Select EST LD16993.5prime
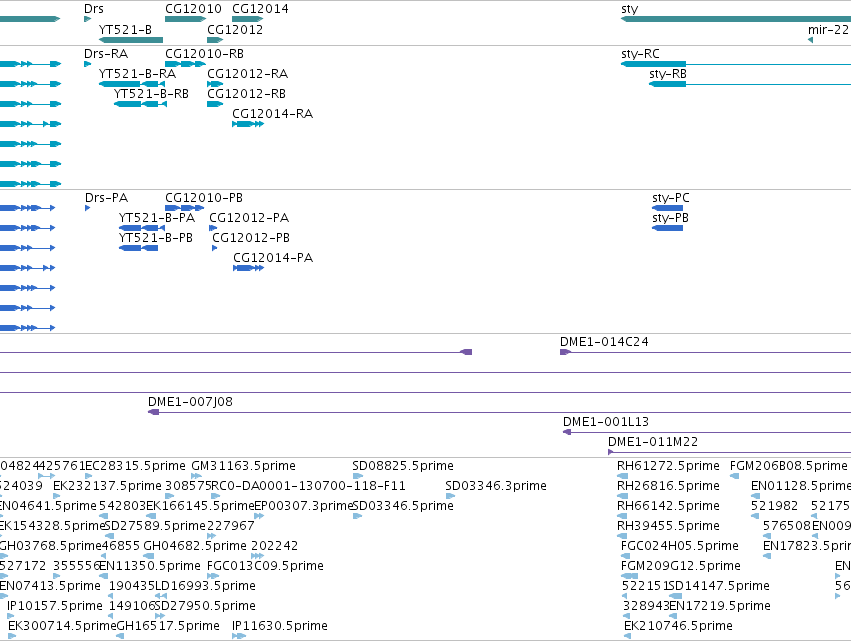Screen dimensions: 851x641 click(205, 586)
